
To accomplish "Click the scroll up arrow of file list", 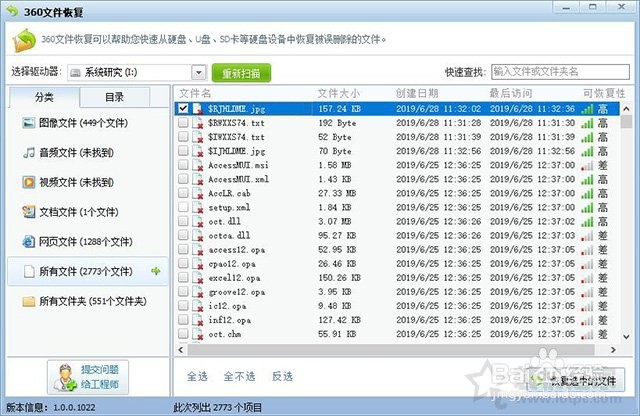I will click(626, 109).
